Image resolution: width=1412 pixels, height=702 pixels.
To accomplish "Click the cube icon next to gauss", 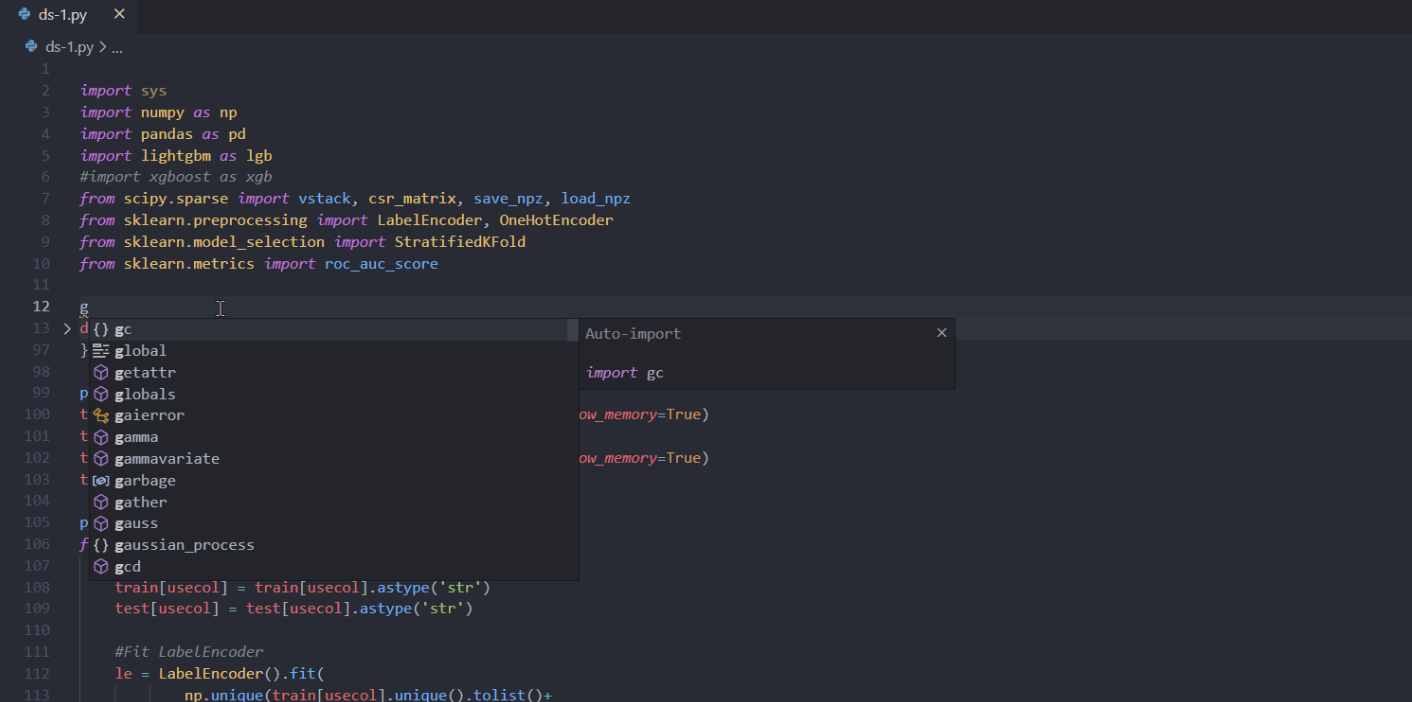I will coord(100,522).
